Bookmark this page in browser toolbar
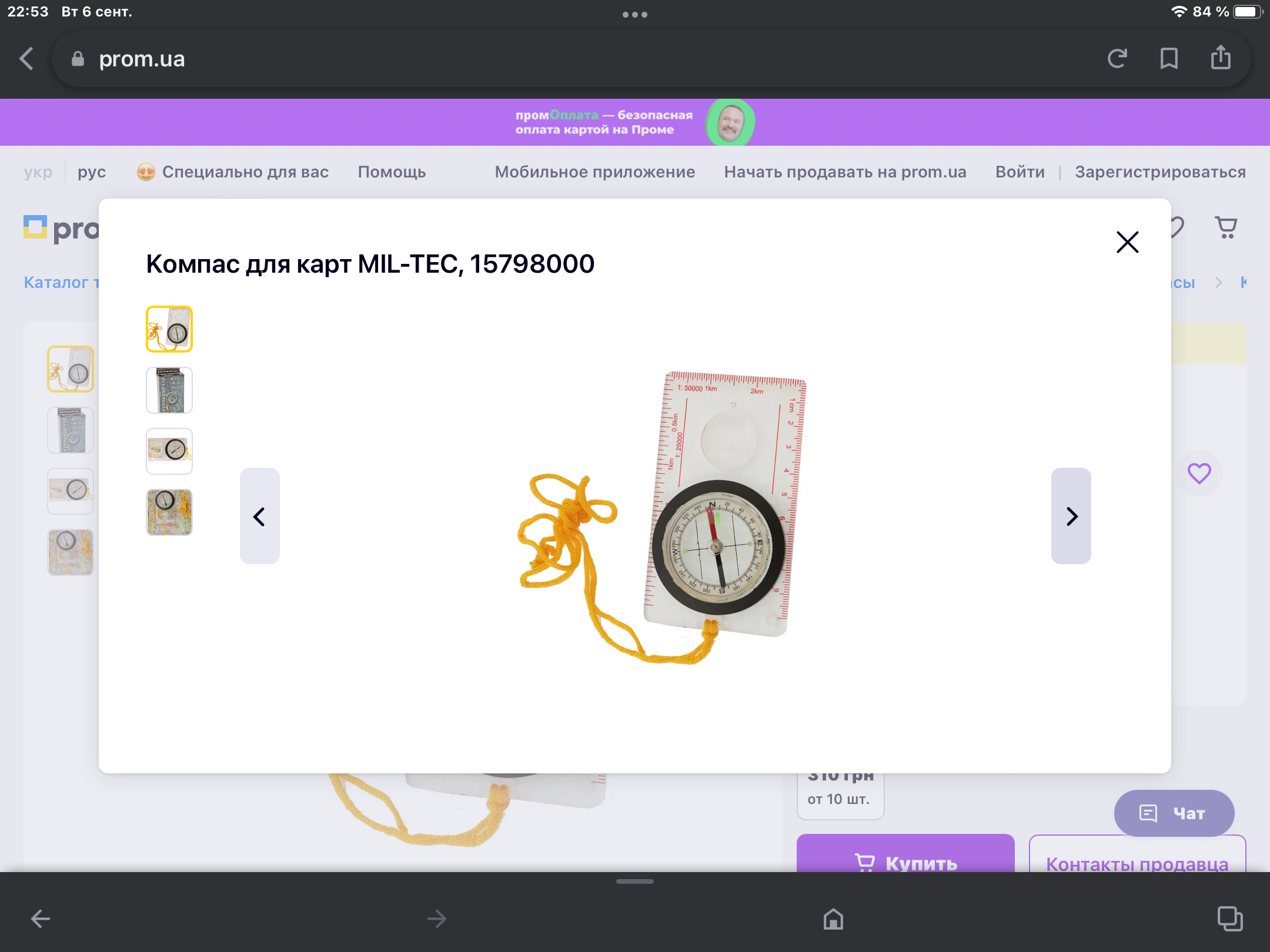The width and height of the screenshot is (1270, 952). click(1169, 59)
